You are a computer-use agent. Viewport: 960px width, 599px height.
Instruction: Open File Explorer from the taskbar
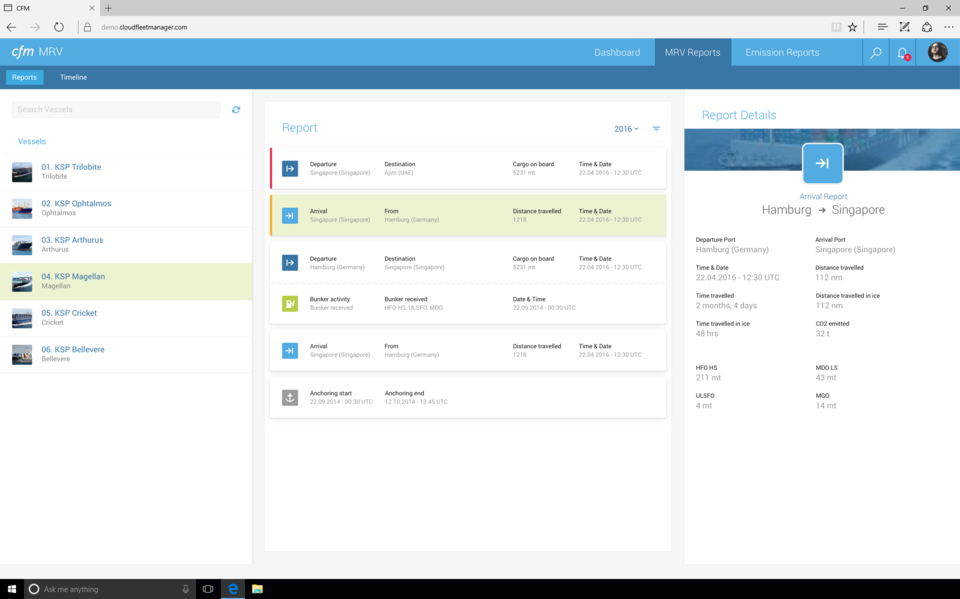[x=257, y=589]
